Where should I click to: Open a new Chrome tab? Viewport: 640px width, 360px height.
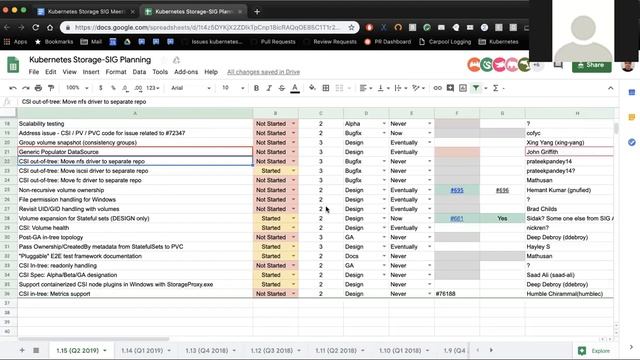[257, 11]
